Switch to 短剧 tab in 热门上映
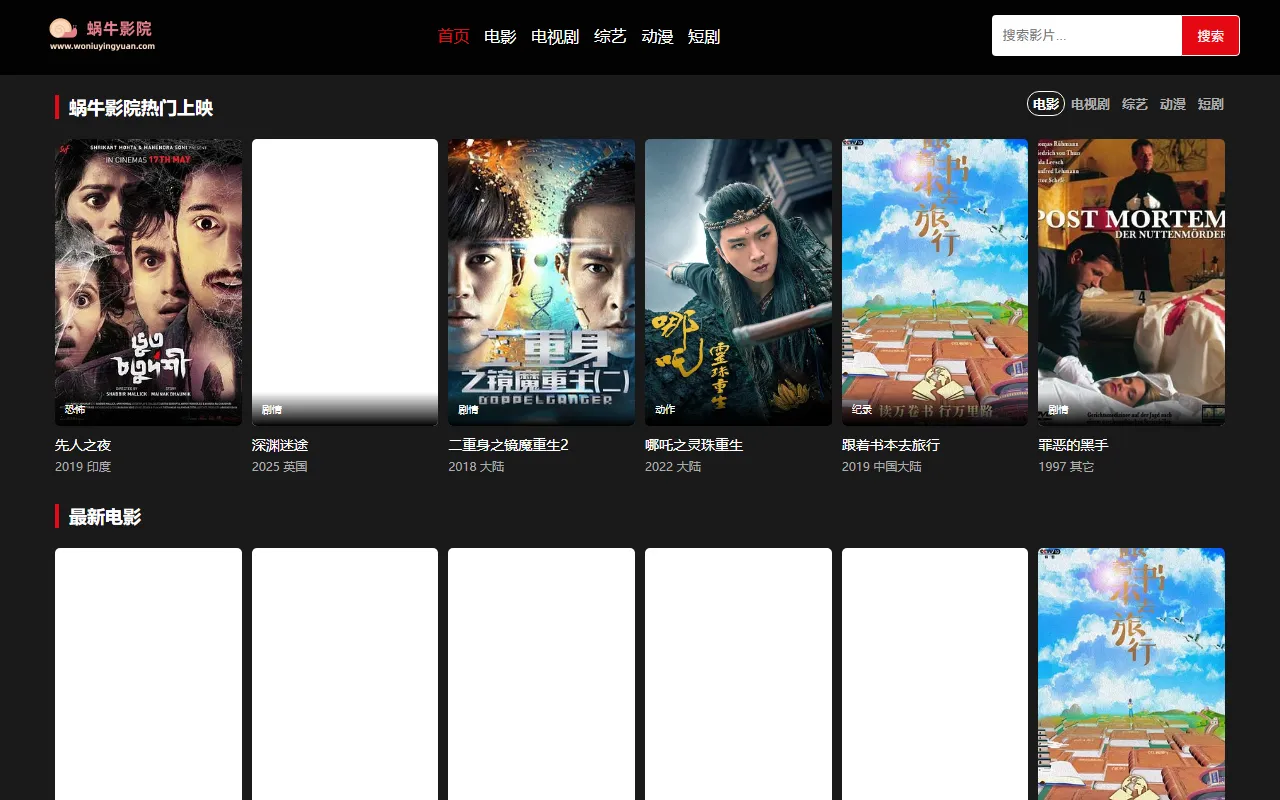1280x800 pixels. coord(1210,104)
